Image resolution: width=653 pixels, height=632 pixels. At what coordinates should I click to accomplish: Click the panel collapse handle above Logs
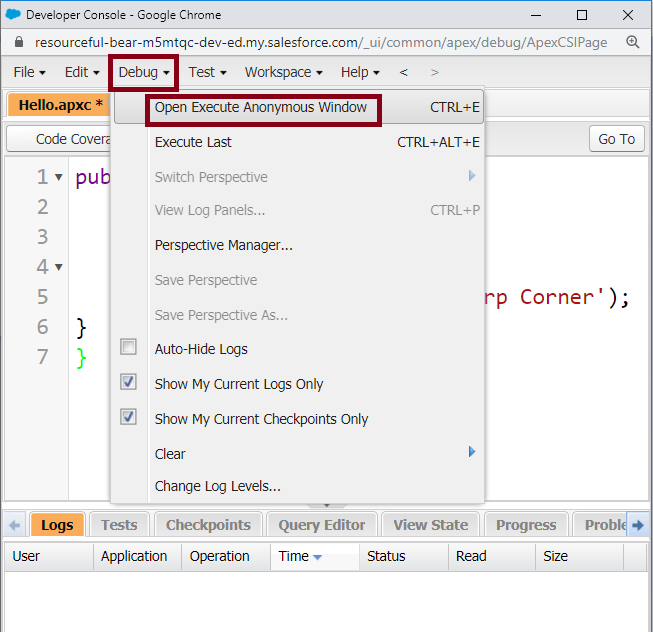pos(326,505)
